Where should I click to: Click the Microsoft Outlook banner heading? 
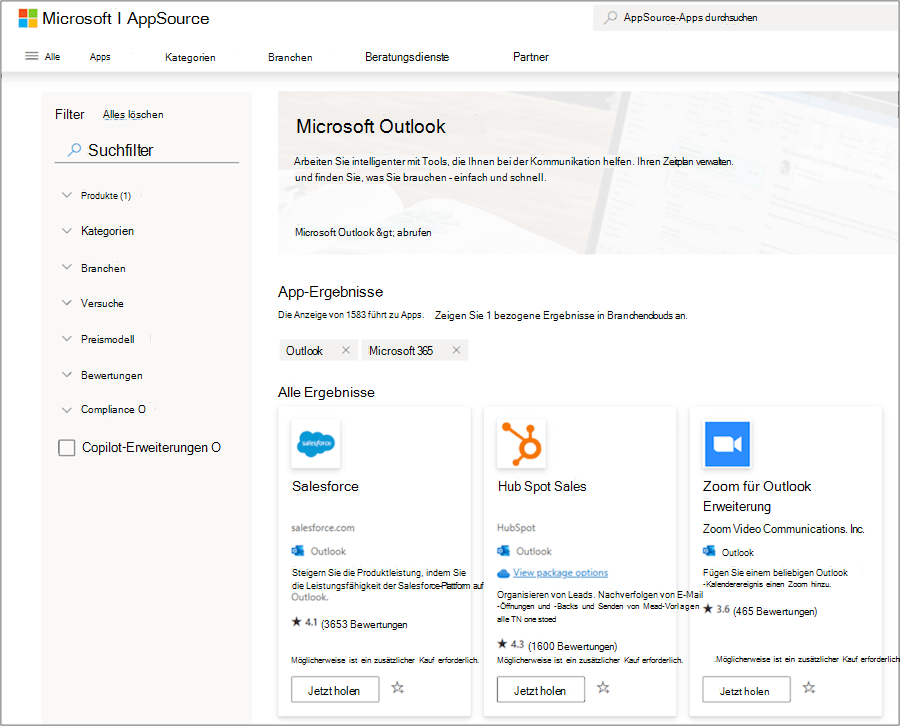(x=371, y=126)
